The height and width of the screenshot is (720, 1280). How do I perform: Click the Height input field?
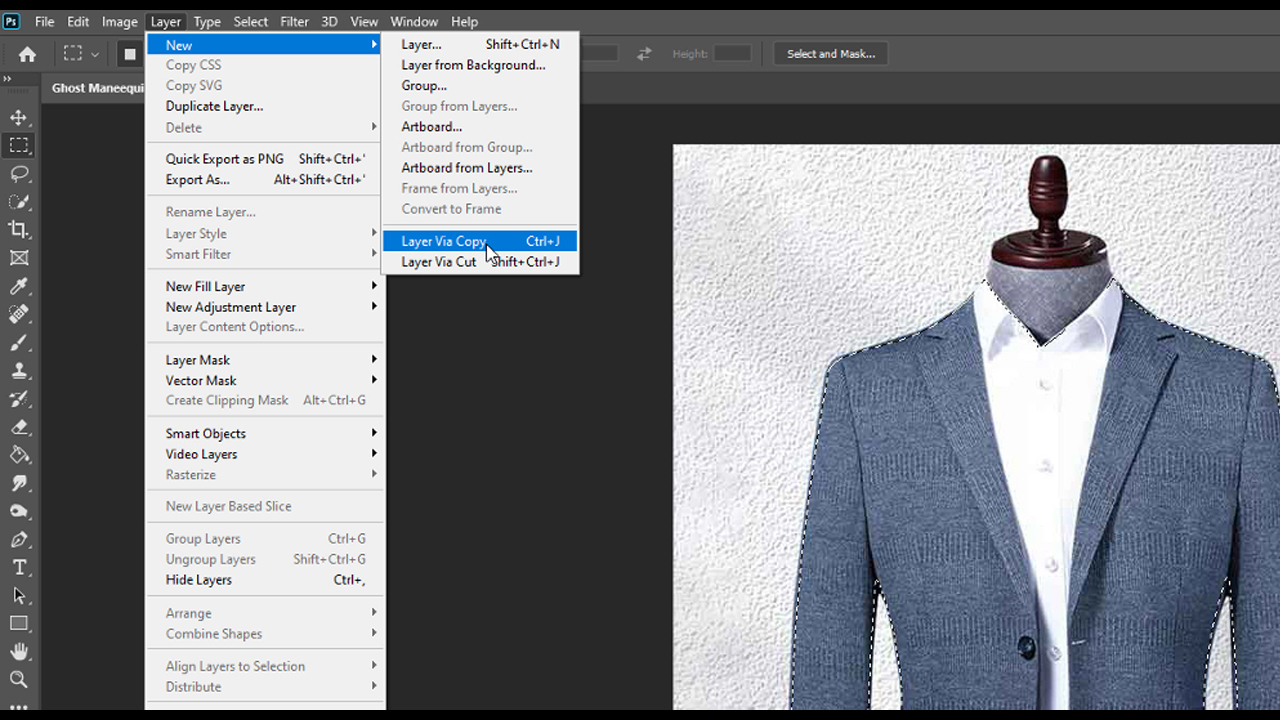[732, 54]
